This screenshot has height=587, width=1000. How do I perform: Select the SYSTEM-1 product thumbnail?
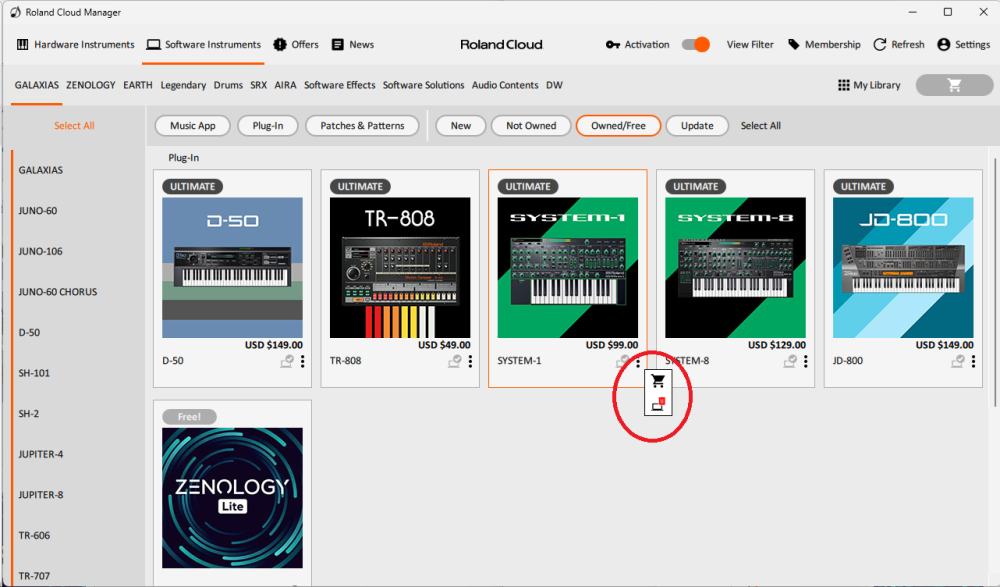(x=568, y=267)
